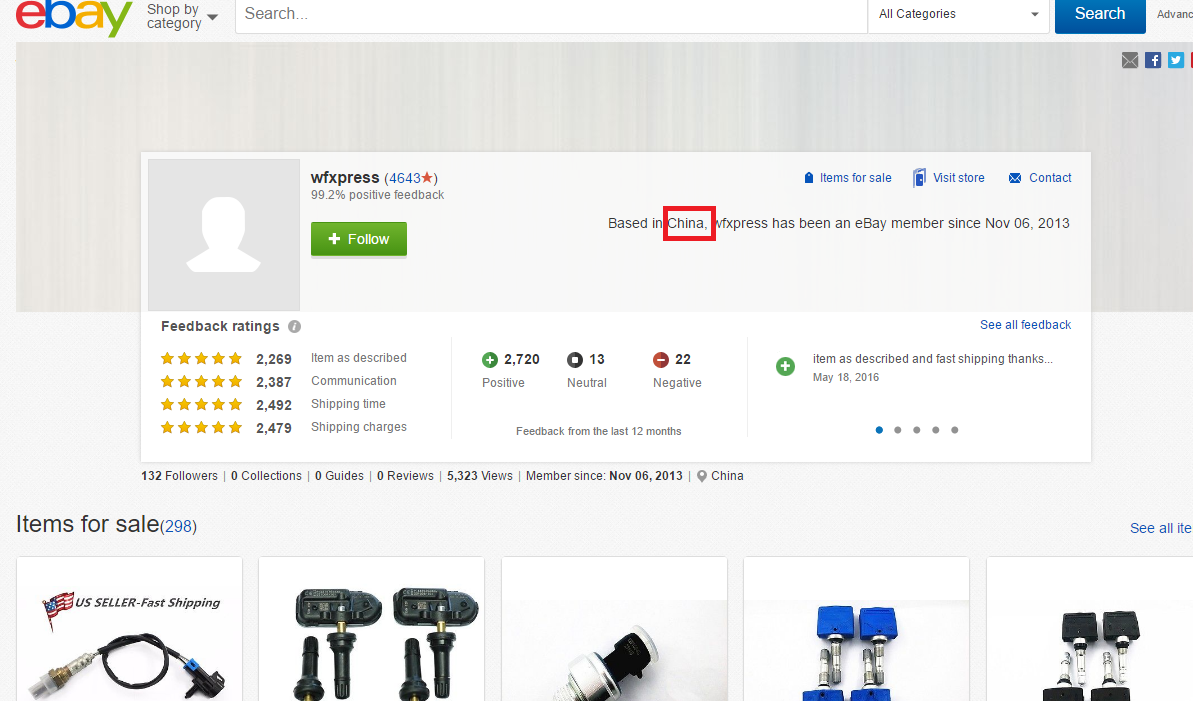Click the 0 Reviews text
1193x701 pixels.
pyautogui.click(x=406, y=476)
